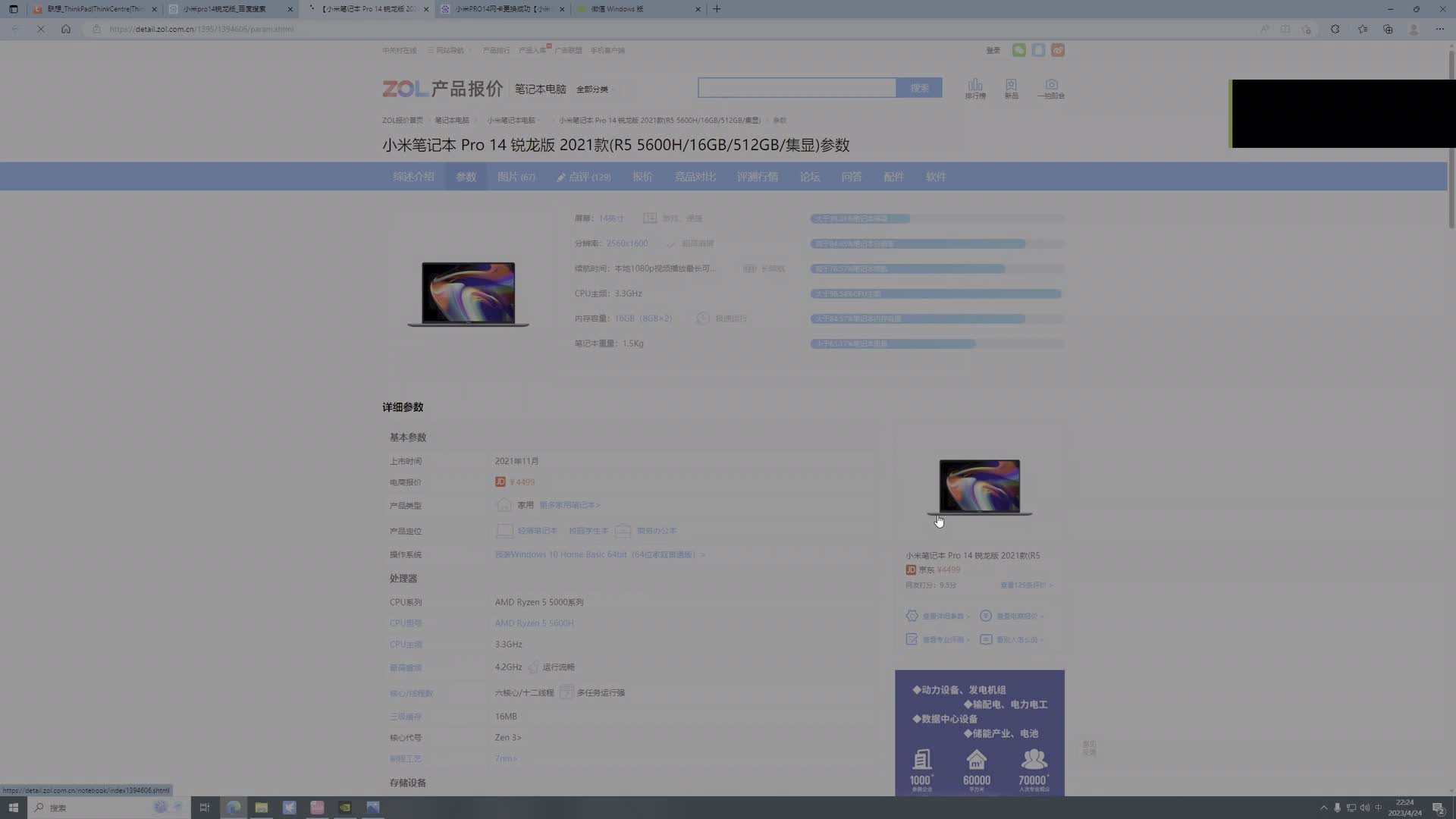Open the 7nm process technology link

coord(505,758)
